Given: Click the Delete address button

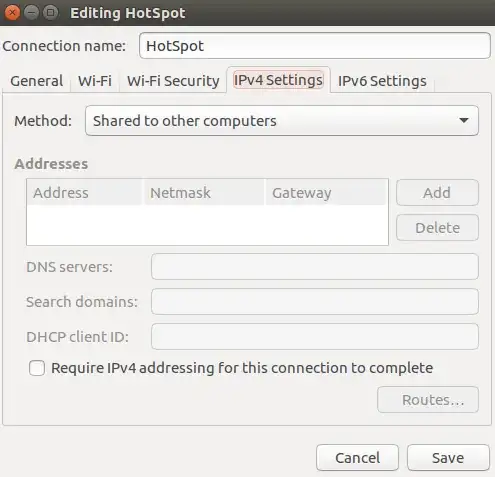Looking at the screenshot, I should tap(437, 228).
